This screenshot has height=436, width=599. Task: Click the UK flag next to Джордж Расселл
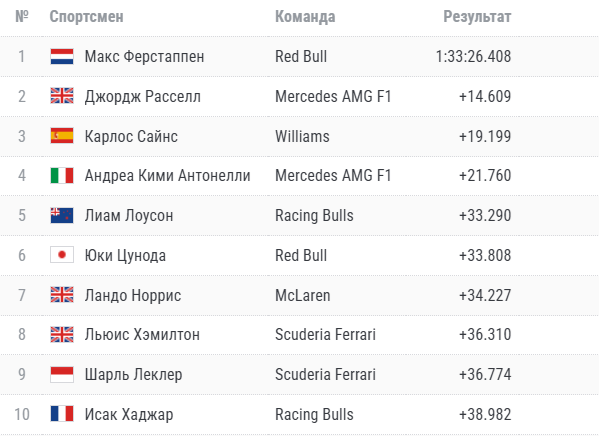click(62, 96)
